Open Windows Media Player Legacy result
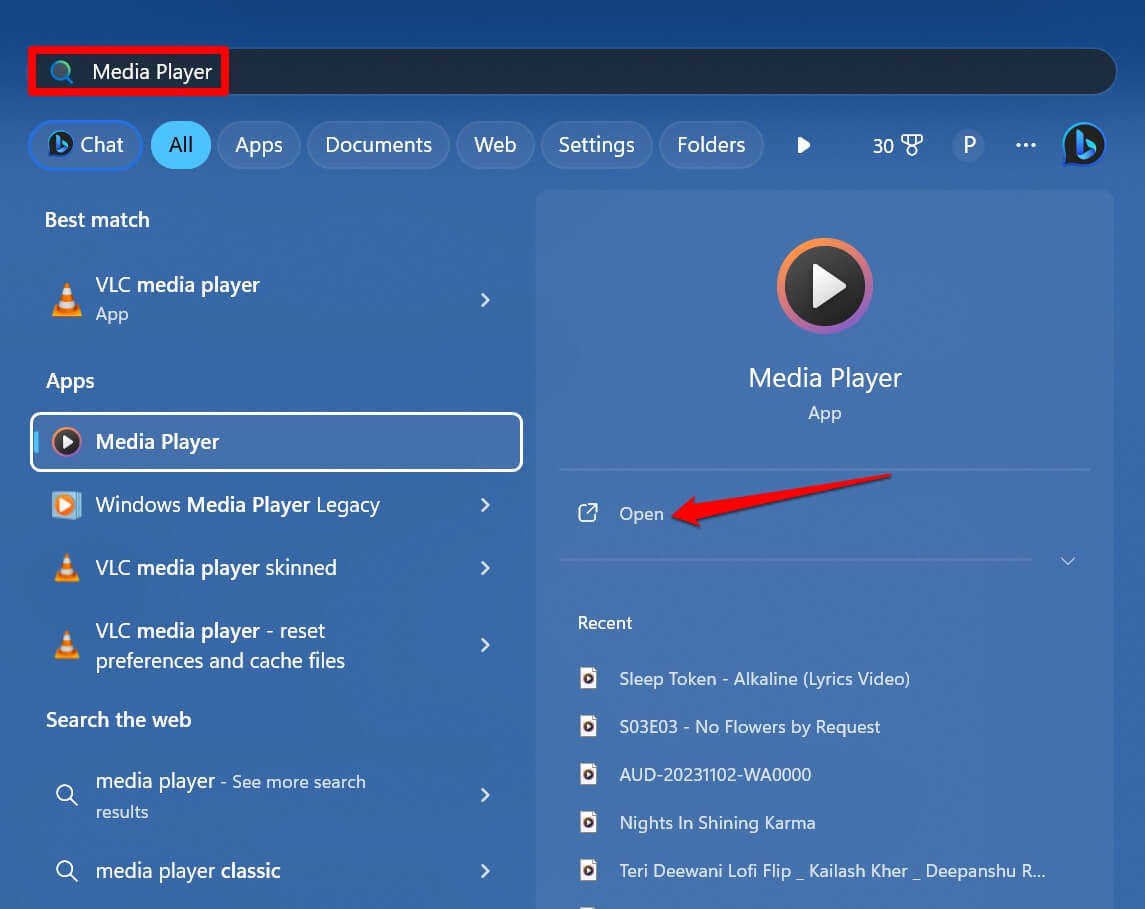This screenshot has height=909, width=1145. (276, 505)
